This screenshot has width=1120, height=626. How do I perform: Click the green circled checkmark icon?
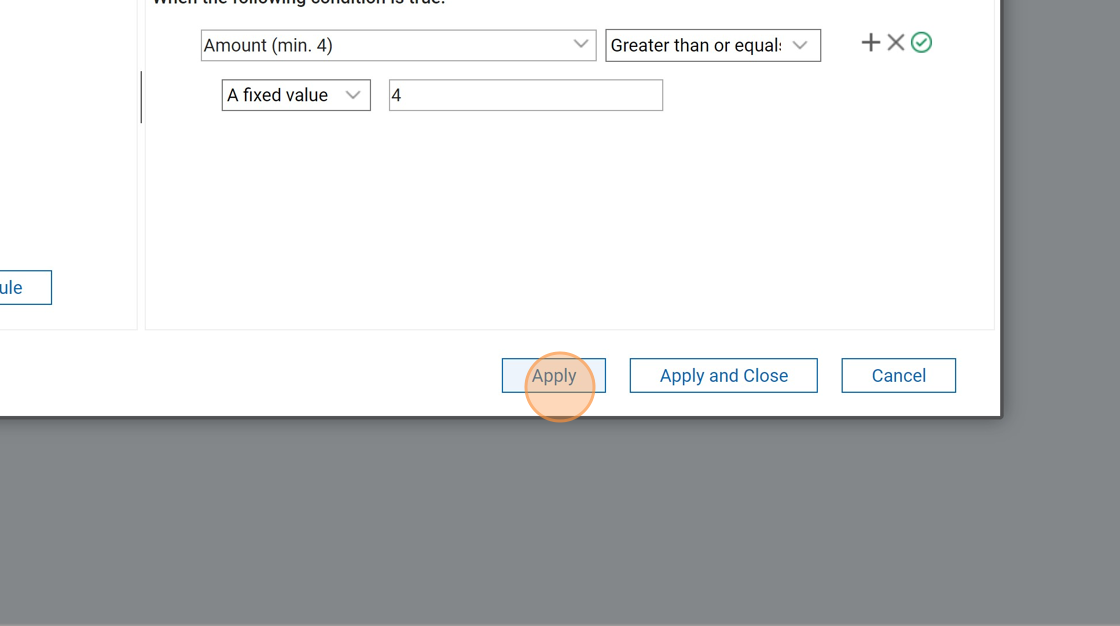[921, 43]
